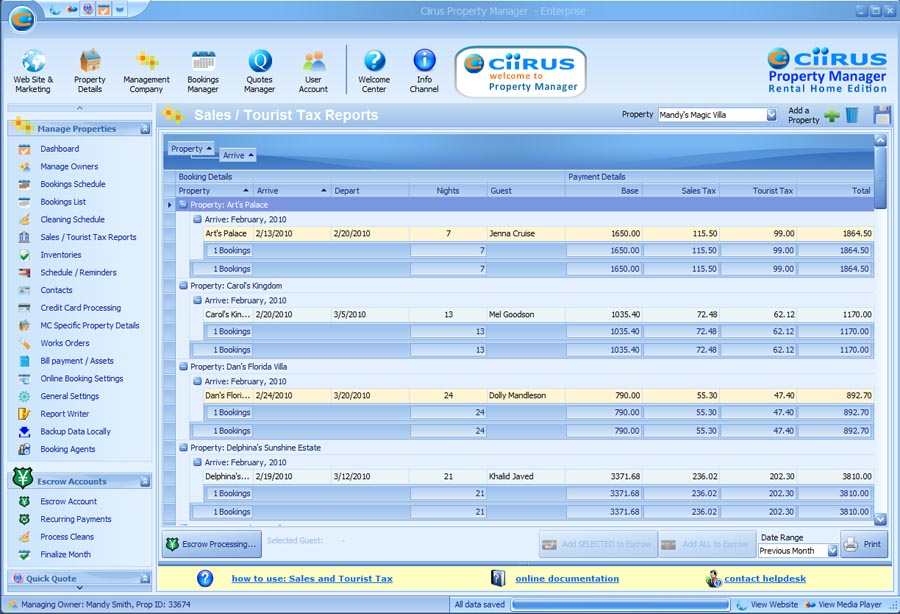Open Bookings Manager toolbar icon
Screen dimensions: 900x614
pyautogui.click(x=203, y=72)
